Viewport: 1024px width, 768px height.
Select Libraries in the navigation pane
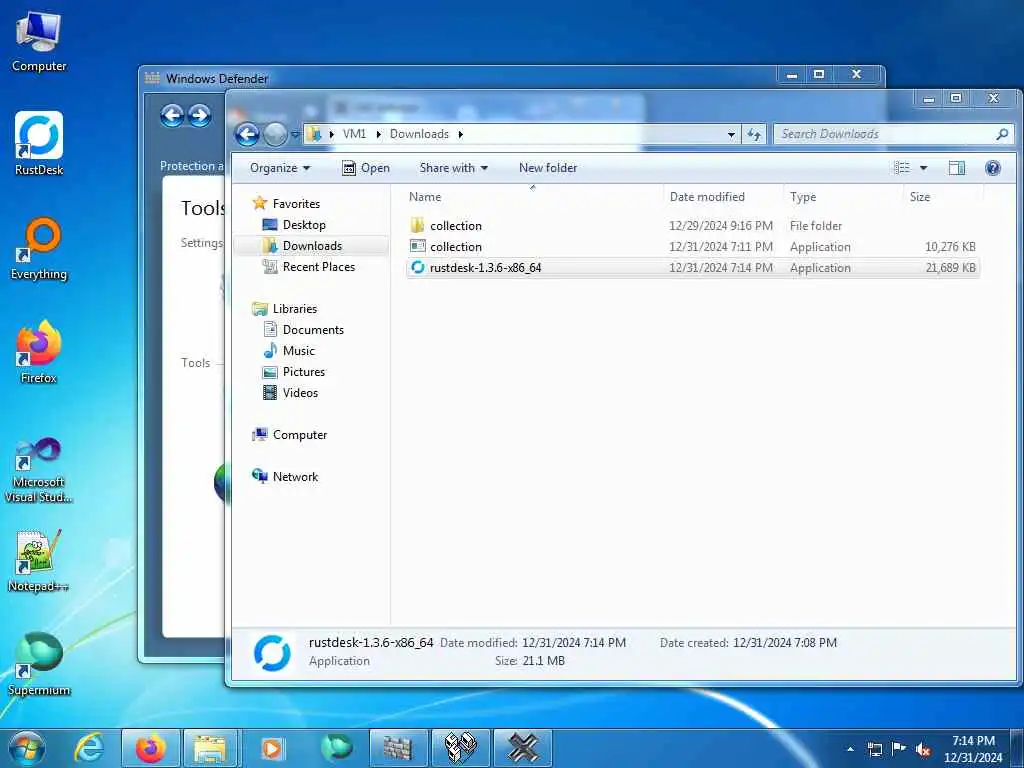[x=295, y=309]
